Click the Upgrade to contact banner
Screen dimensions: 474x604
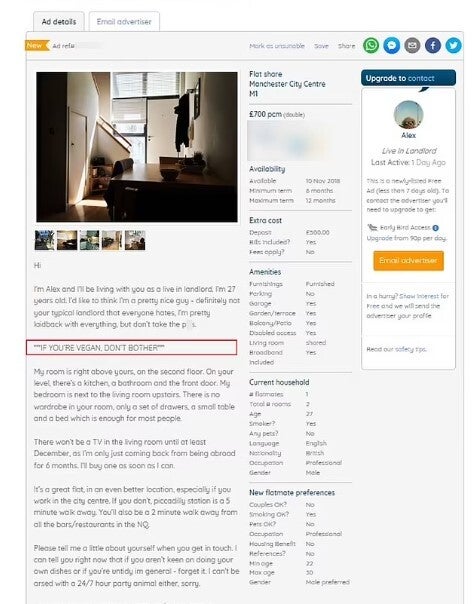(x=408, y=78)
